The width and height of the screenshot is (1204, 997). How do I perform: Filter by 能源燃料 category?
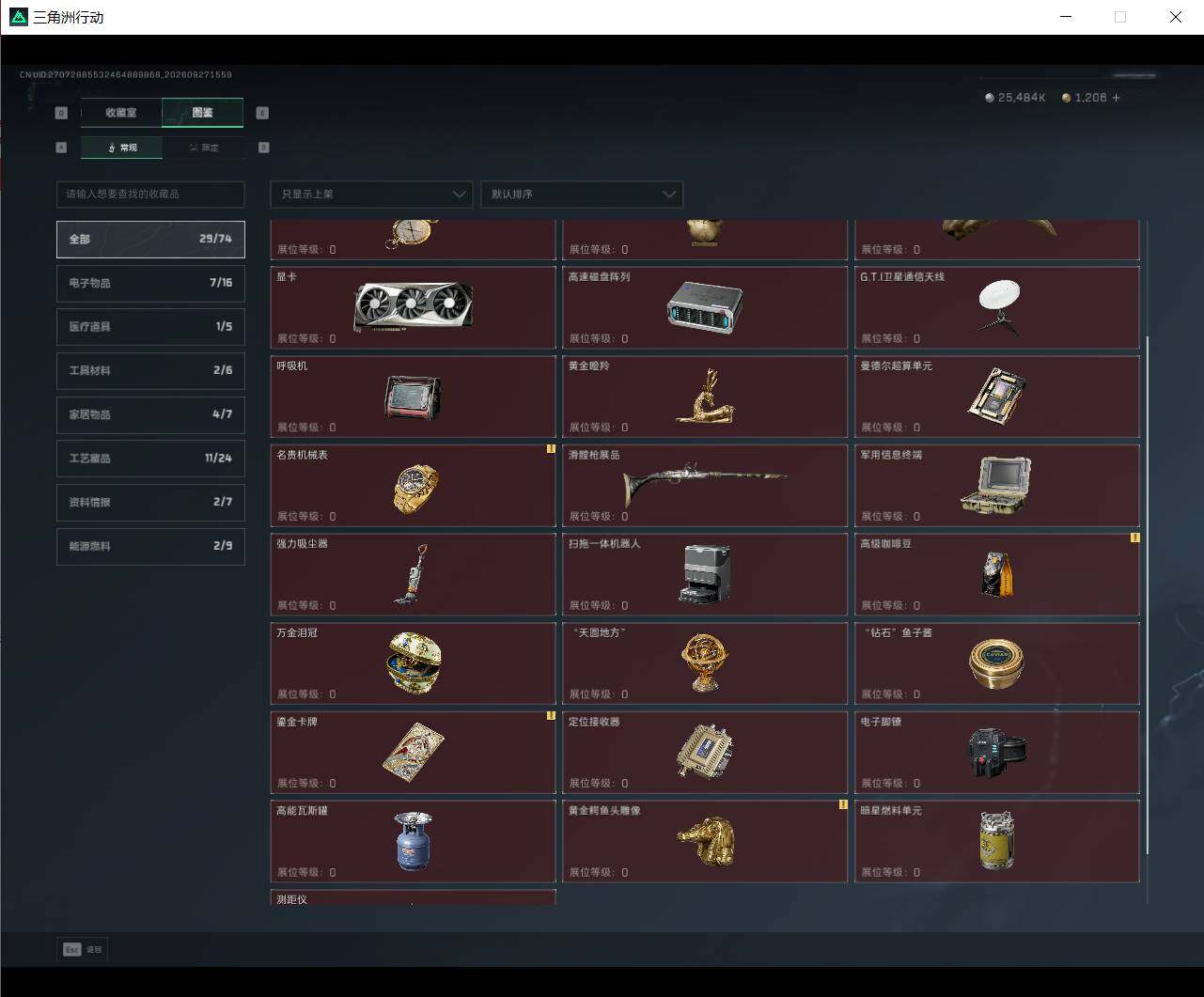(x=150, y=546)
